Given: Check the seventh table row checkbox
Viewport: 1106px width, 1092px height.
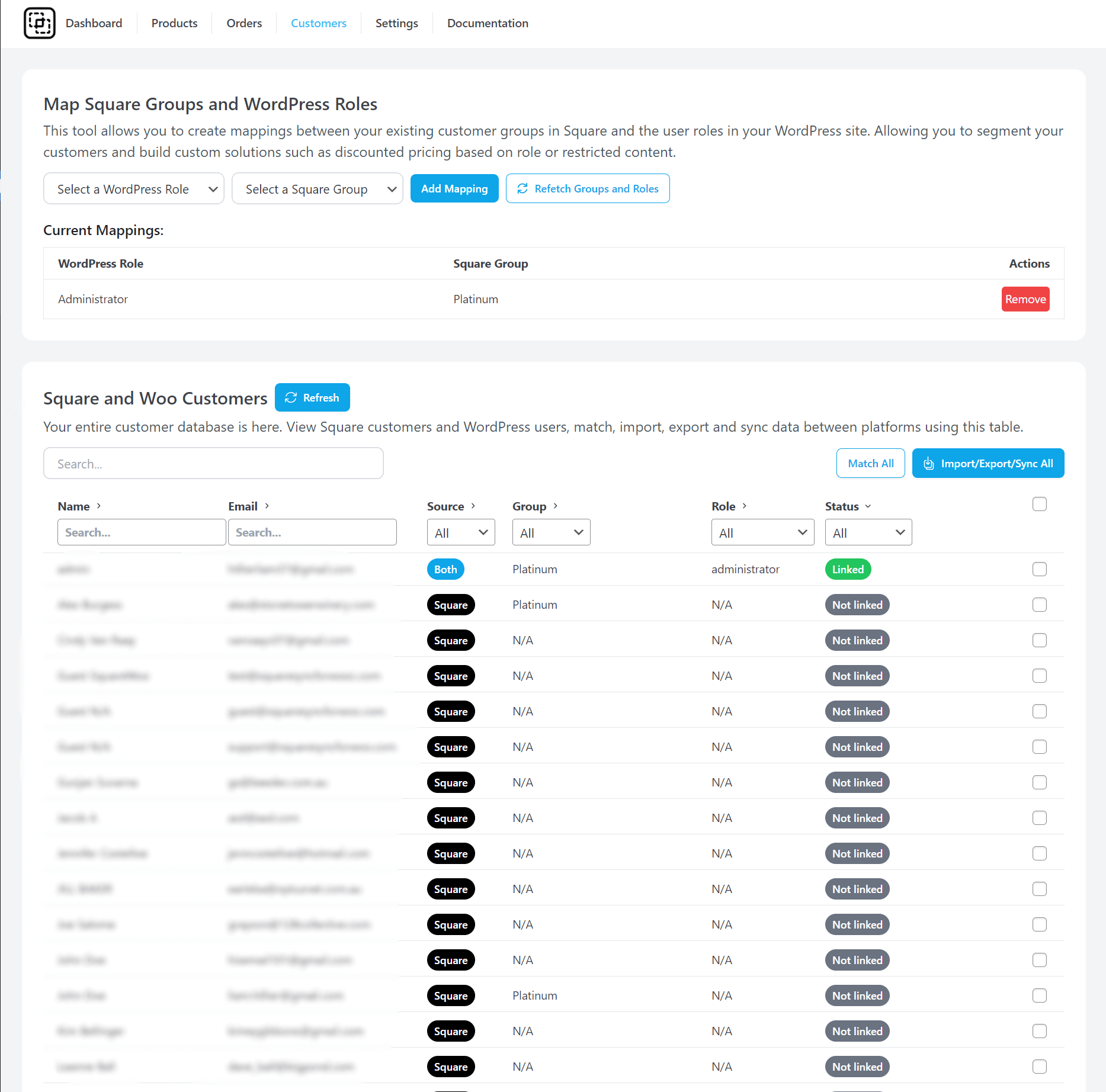Looking at the screenshot, I should 1040,782.
